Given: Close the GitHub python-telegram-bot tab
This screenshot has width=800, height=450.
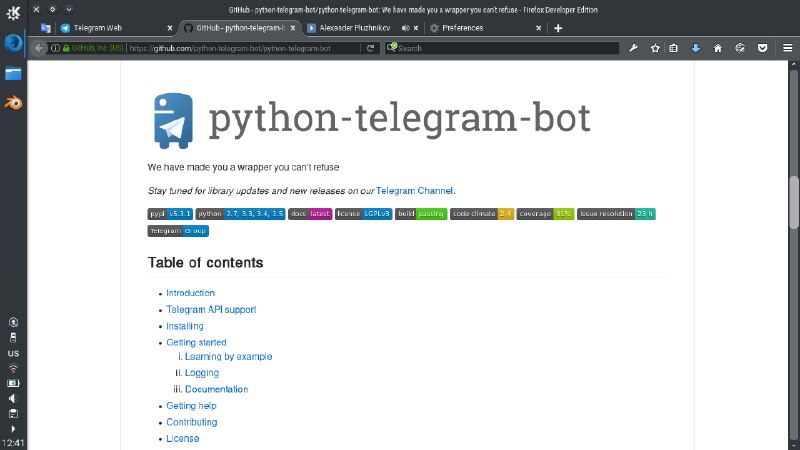Looking at the screenshot, I should click(293, 28).
